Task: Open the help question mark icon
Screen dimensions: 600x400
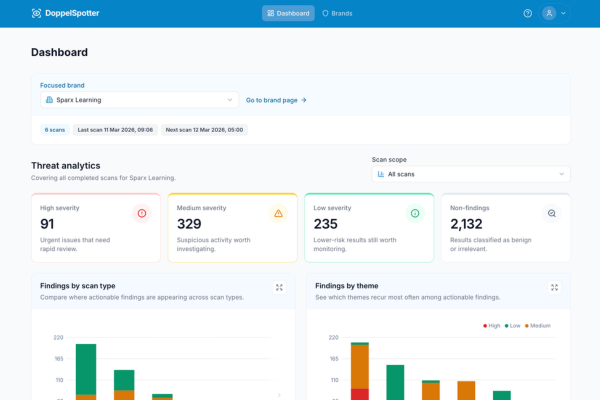Action: (527, 13)
